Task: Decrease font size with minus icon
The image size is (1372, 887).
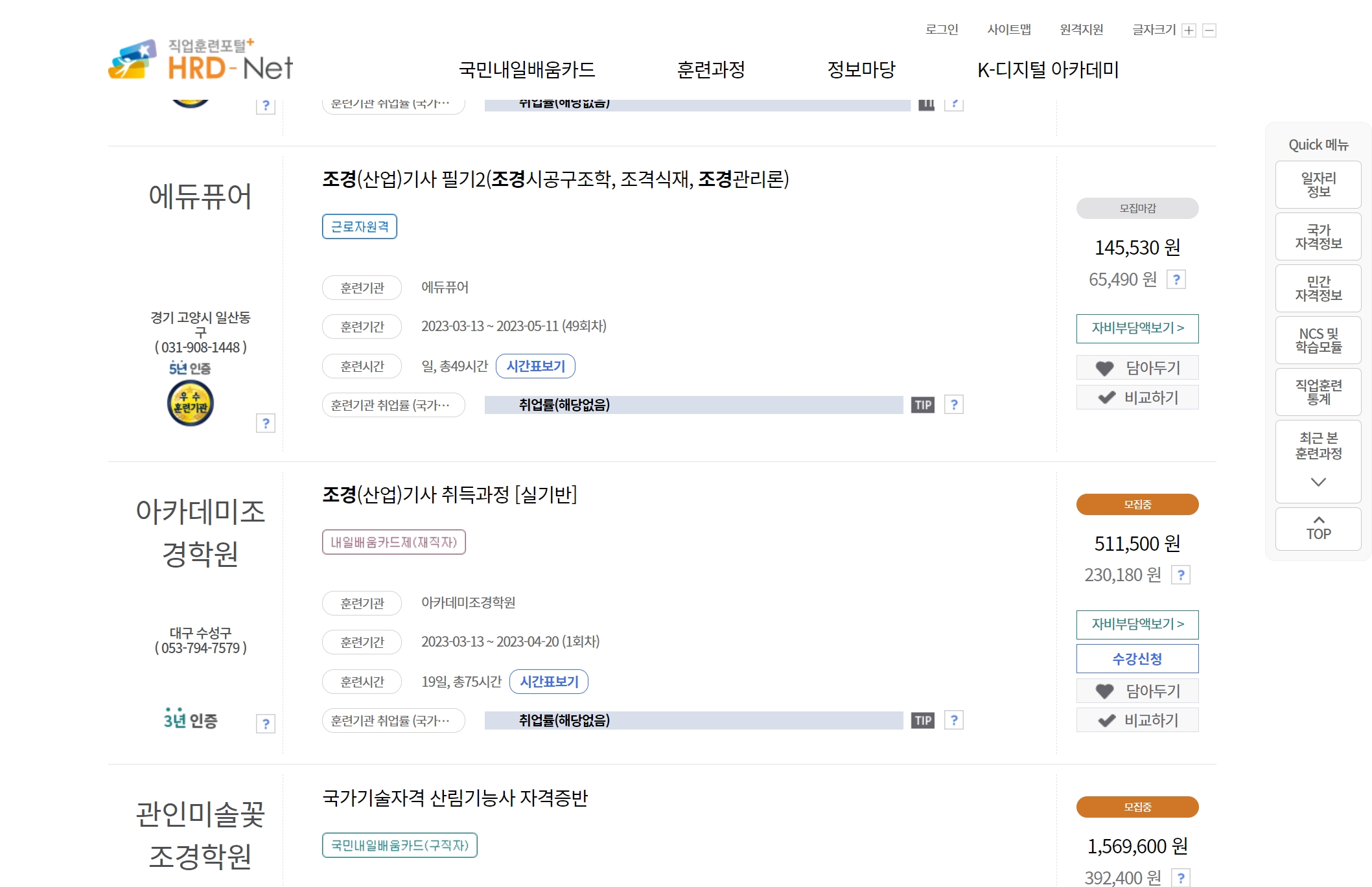Action: tap(1209, 30)
